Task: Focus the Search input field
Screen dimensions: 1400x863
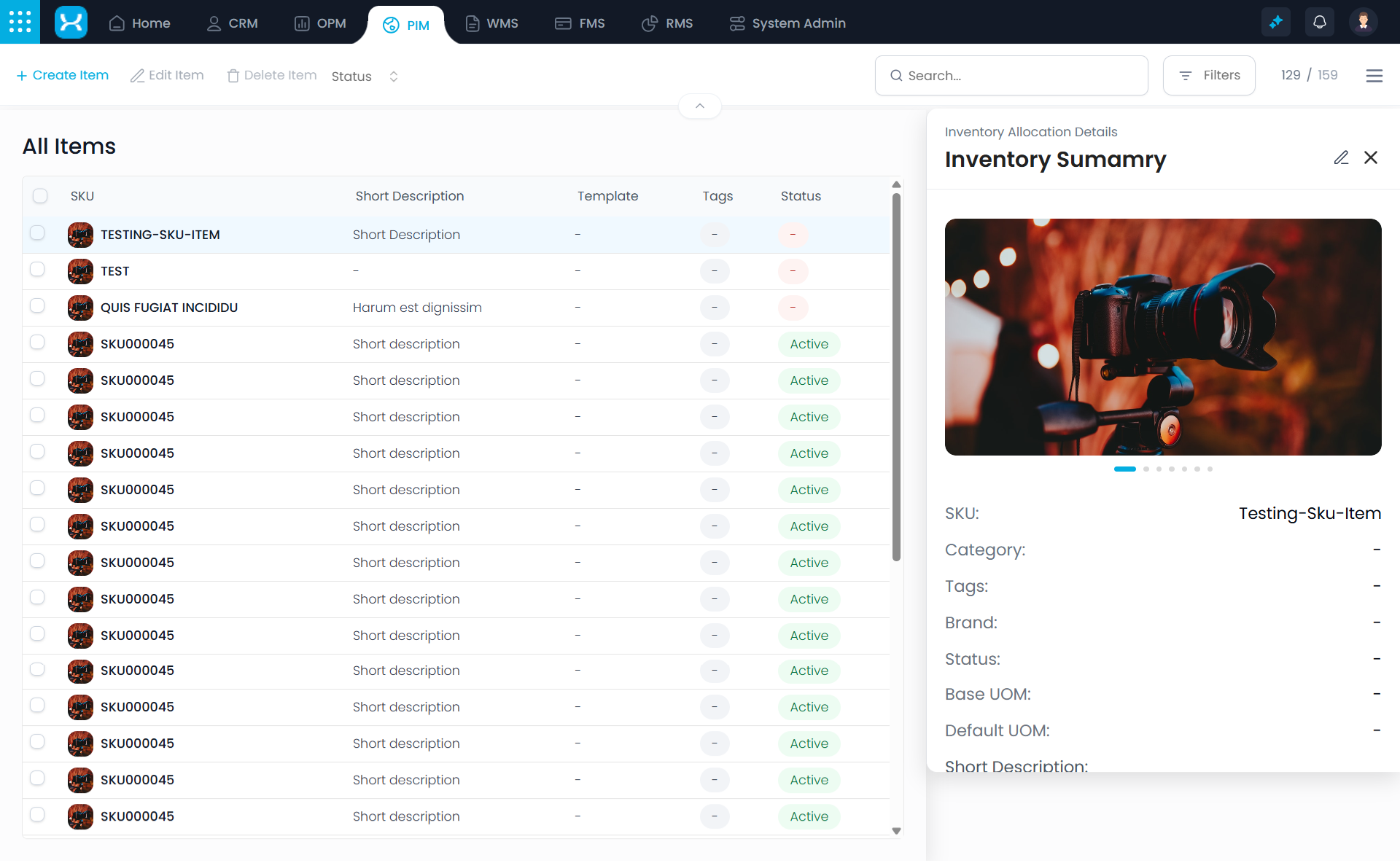Action: 1011,75
